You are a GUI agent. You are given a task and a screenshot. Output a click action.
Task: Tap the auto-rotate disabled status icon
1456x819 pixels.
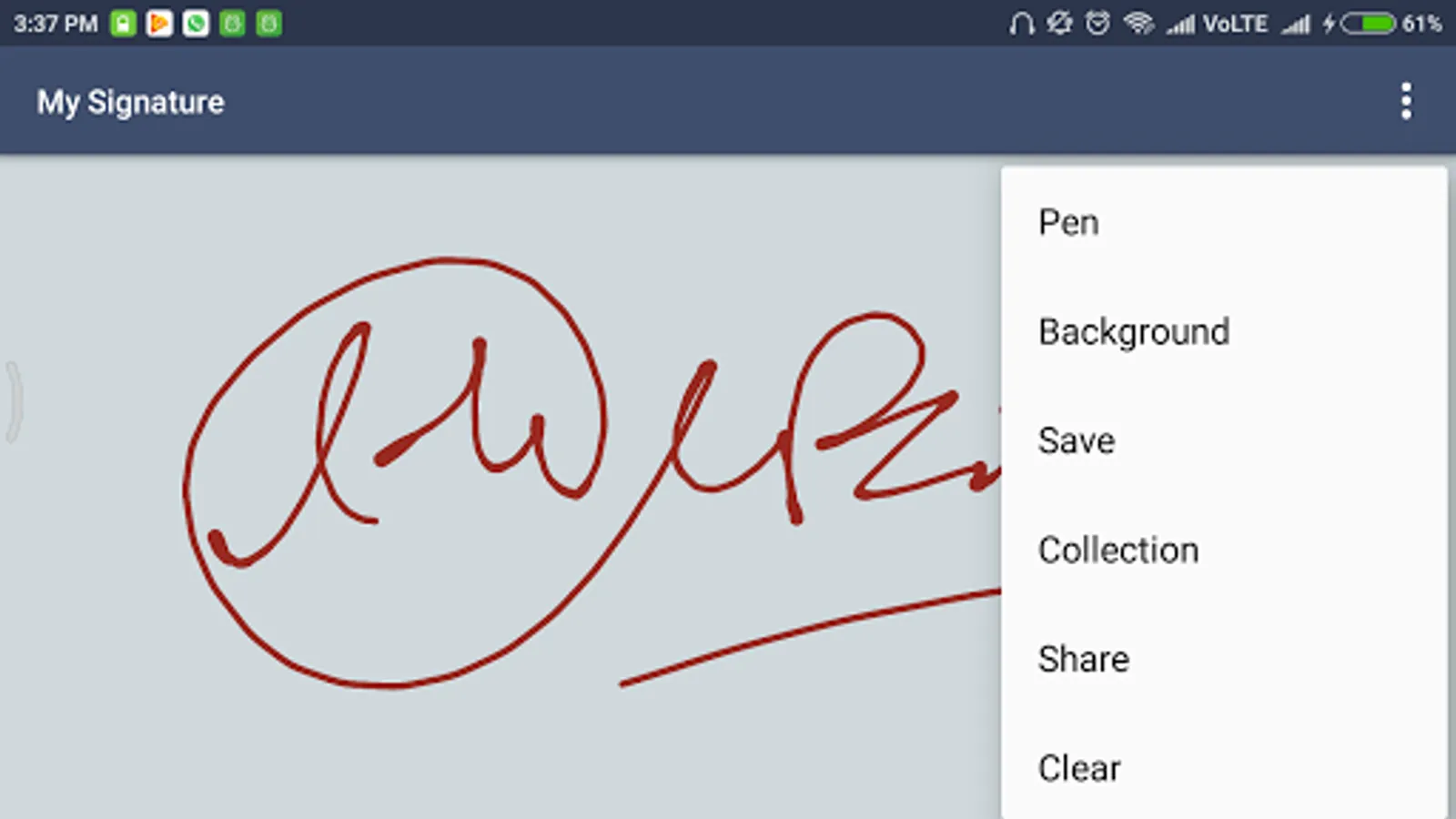(x=1059, y=24)
